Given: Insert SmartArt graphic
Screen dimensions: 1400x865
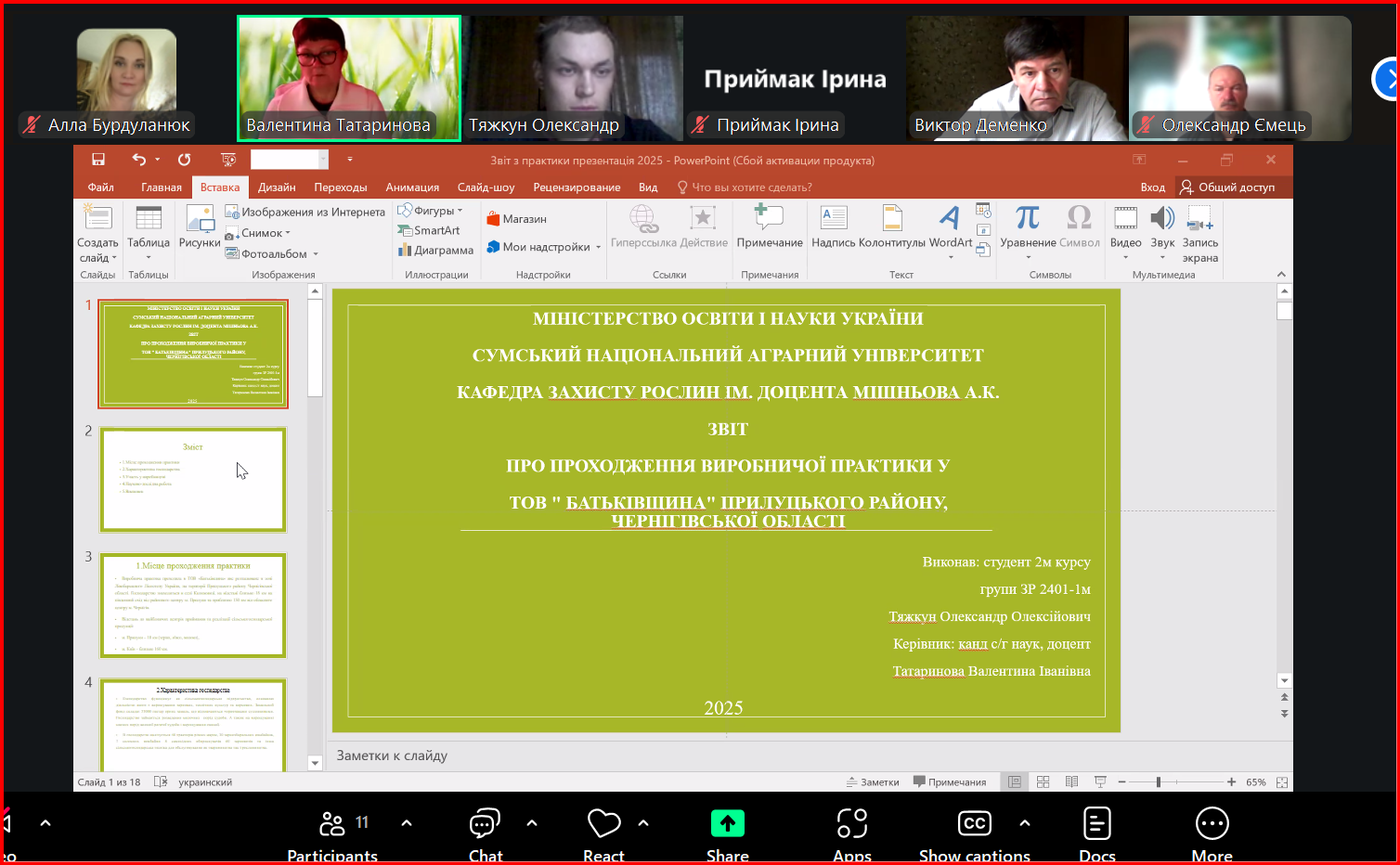Looking at the screenshot, I should (x=429, y=230).
